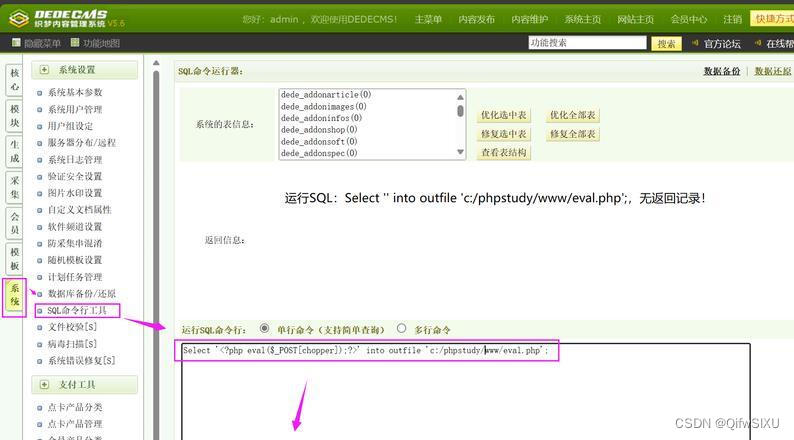
Task: Switch to the 模板 side tab
Action: 14,259
